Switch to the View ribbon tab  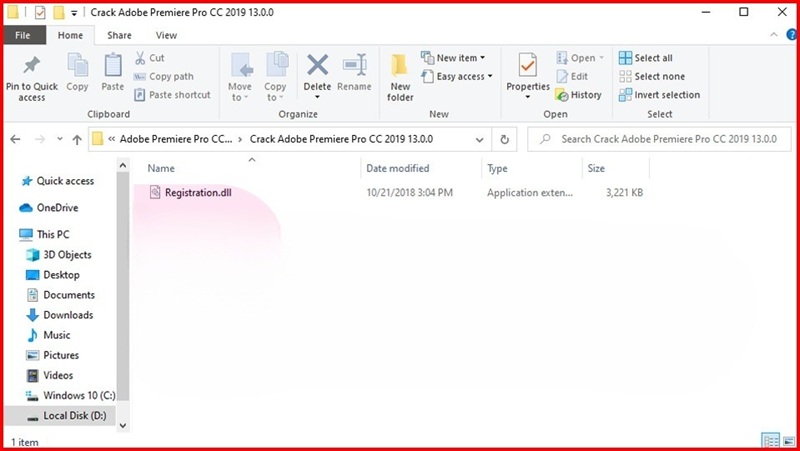pyautogui.click(x=166, y=35)
